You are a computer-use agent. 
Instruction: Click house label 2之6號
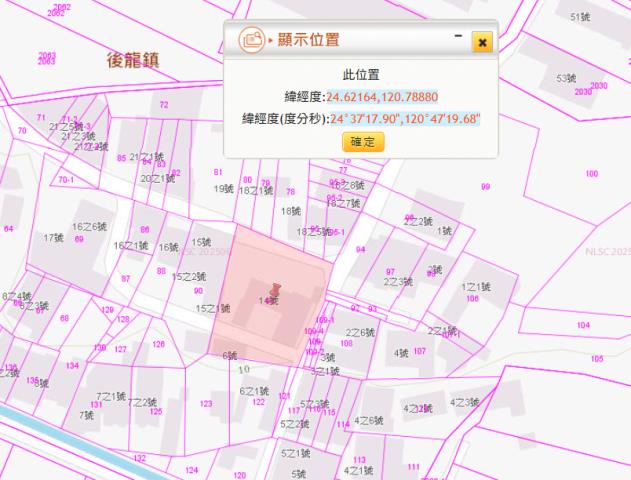coord(360,332)
